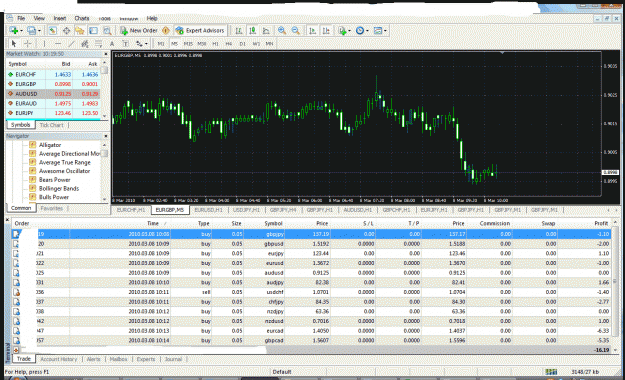Open the Strategy Tester icon

[107, 31]
